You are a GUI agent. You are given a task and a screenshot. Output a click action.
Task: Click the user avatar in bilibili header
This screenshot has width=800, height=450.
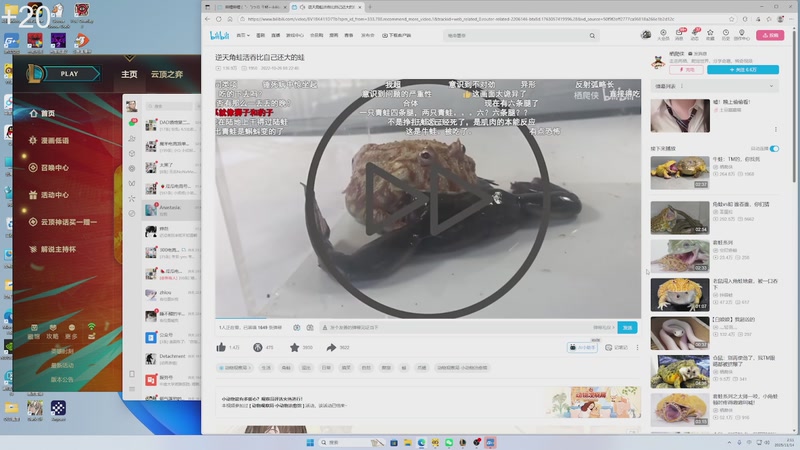tap(646, 35)
